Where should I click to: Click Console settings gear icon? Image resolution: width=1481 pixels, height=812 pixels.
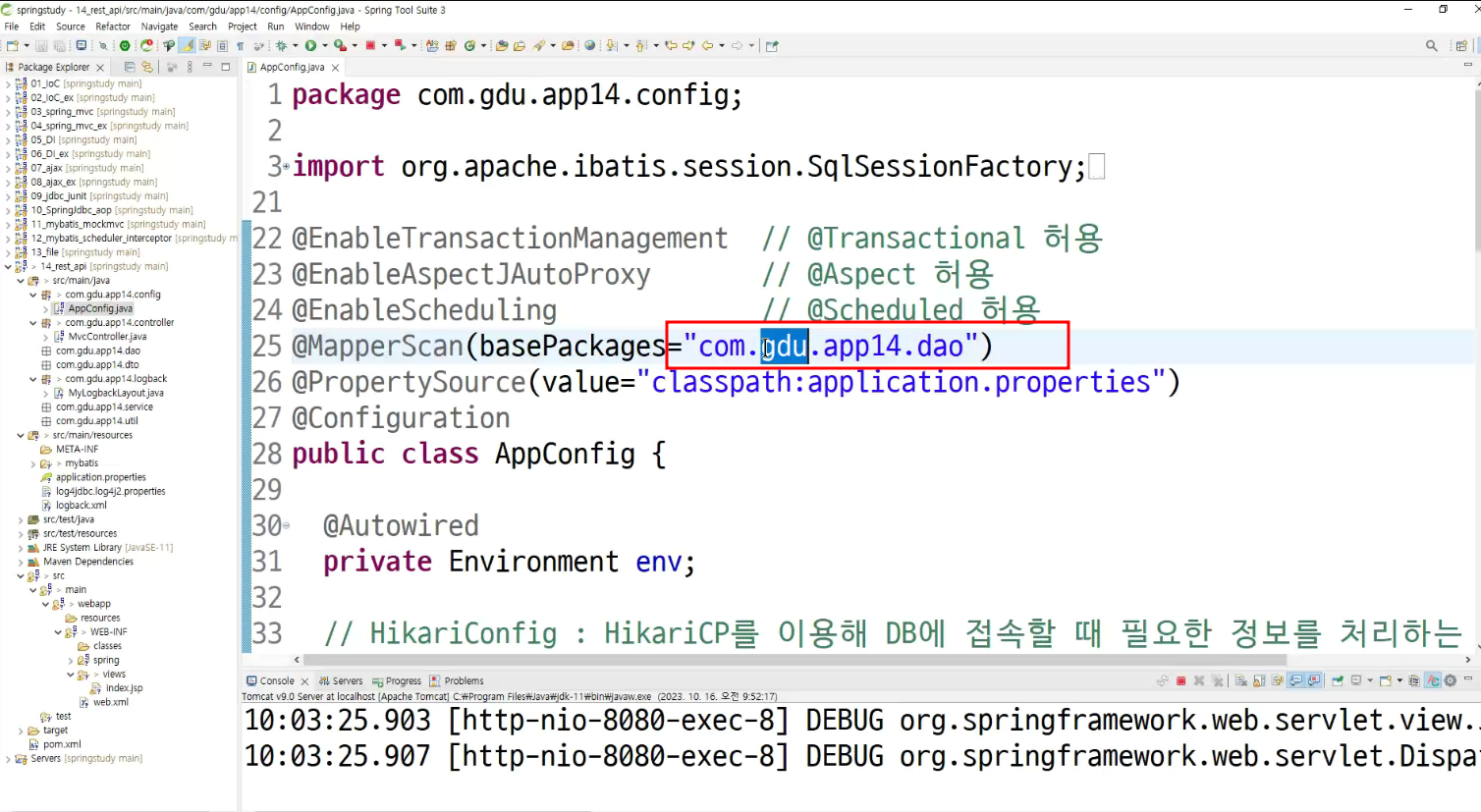(1450, 680)
